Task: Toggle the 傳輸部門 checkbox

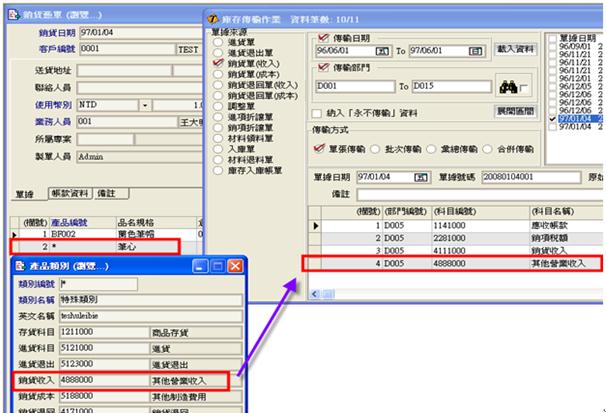Action: (x=322, y=68)
